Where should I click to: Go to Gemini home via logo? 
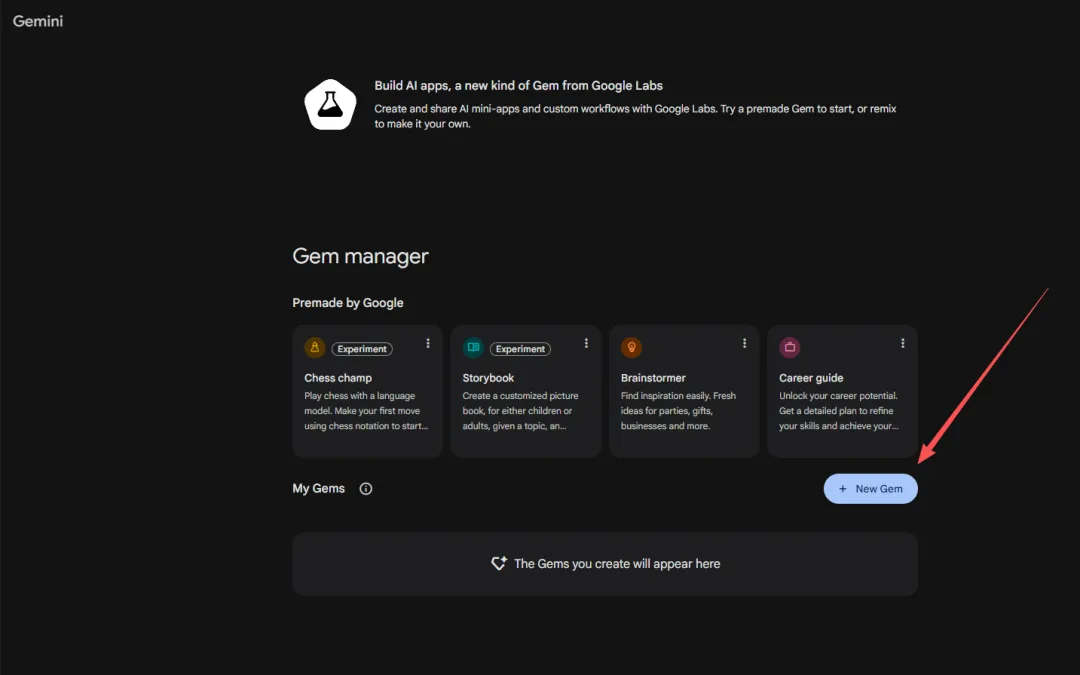point(38,20)
